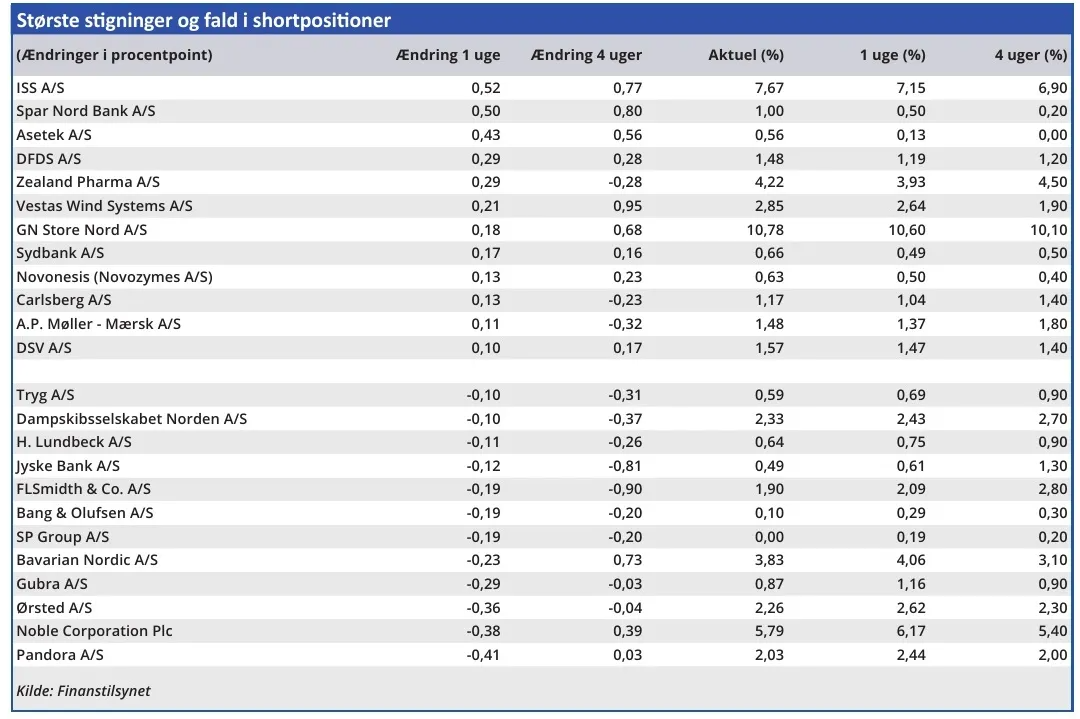Image resolution: width=1080 pixels, height=719 pixels.
Task: Select the '1 uge (%)' column header
Action: [892, 55]
